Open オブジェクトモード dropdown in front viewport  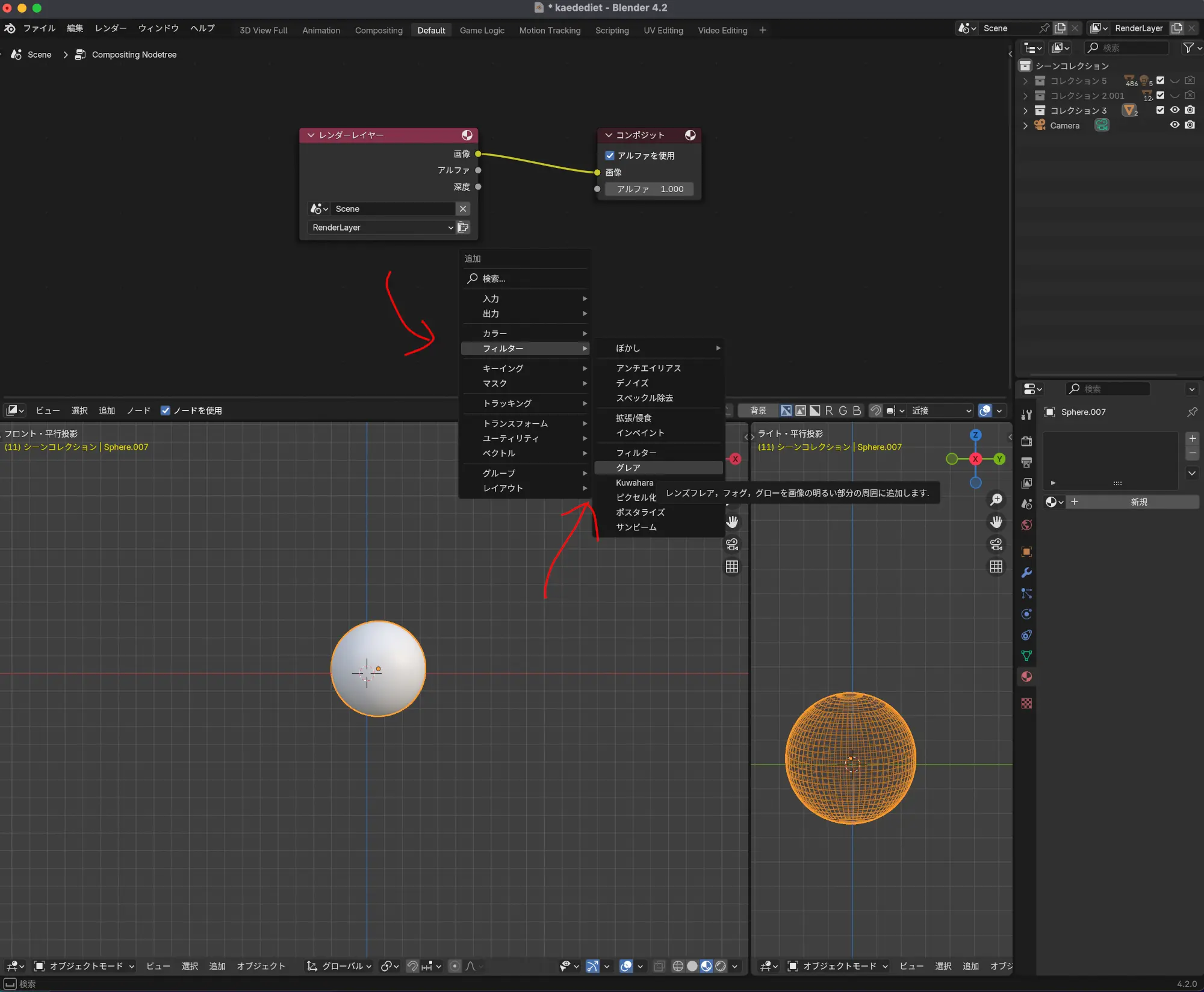(x=84, y=966)
